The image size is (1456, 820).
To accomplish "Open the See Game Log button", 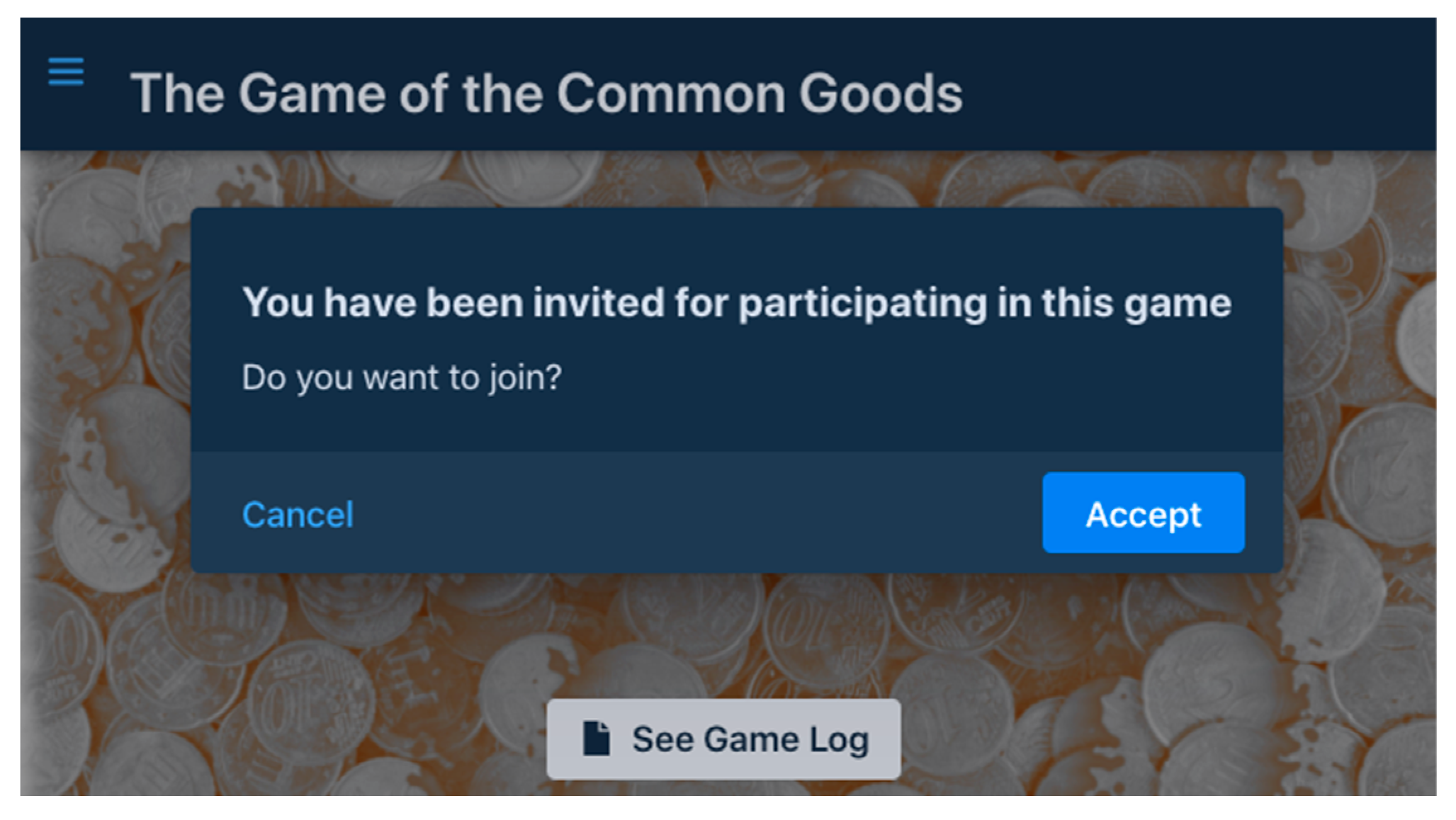I will [x=723, y=739].
